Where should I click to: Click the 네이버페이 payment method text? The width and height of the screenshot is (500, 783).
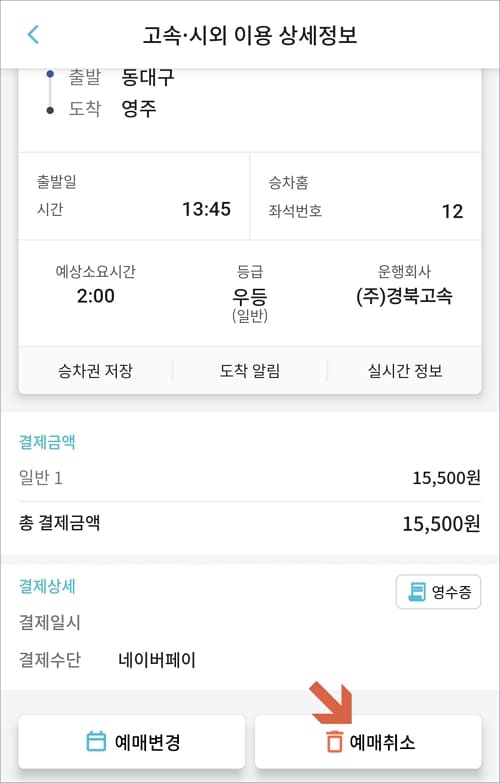click(x=157, y=660)
